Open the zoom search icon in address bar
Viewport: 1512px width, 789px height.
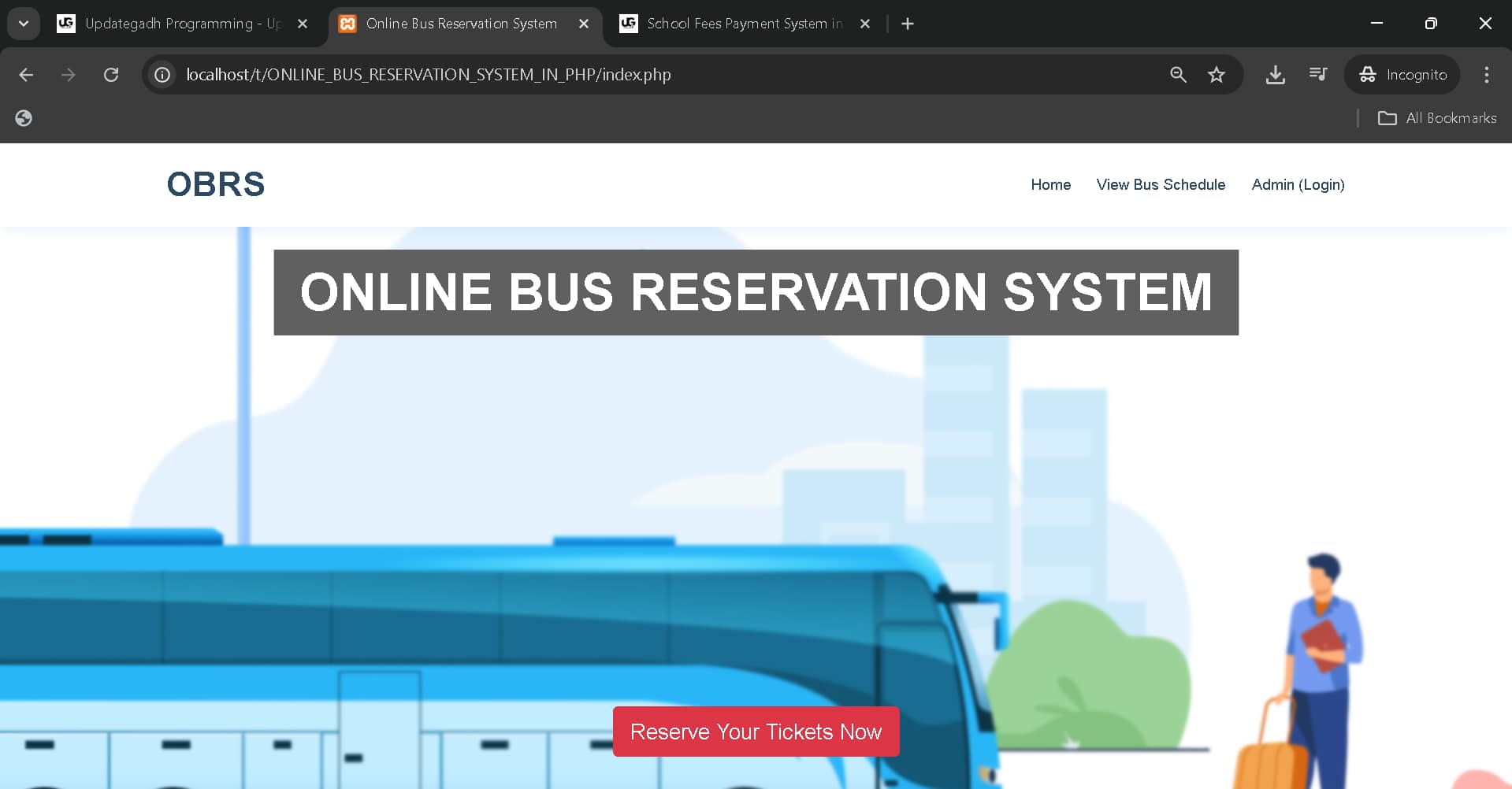point(1178,74)
